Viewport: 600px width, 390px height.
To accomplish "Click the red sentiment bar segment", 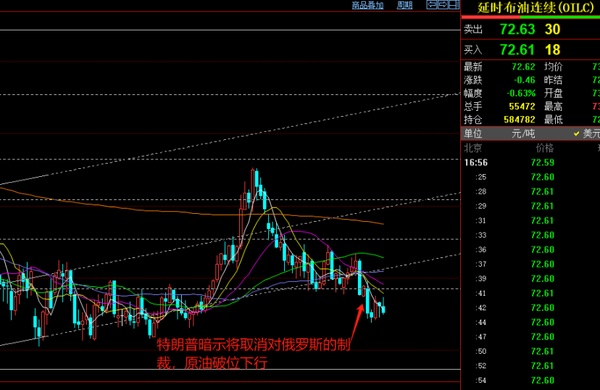I will tap(491, 17).
